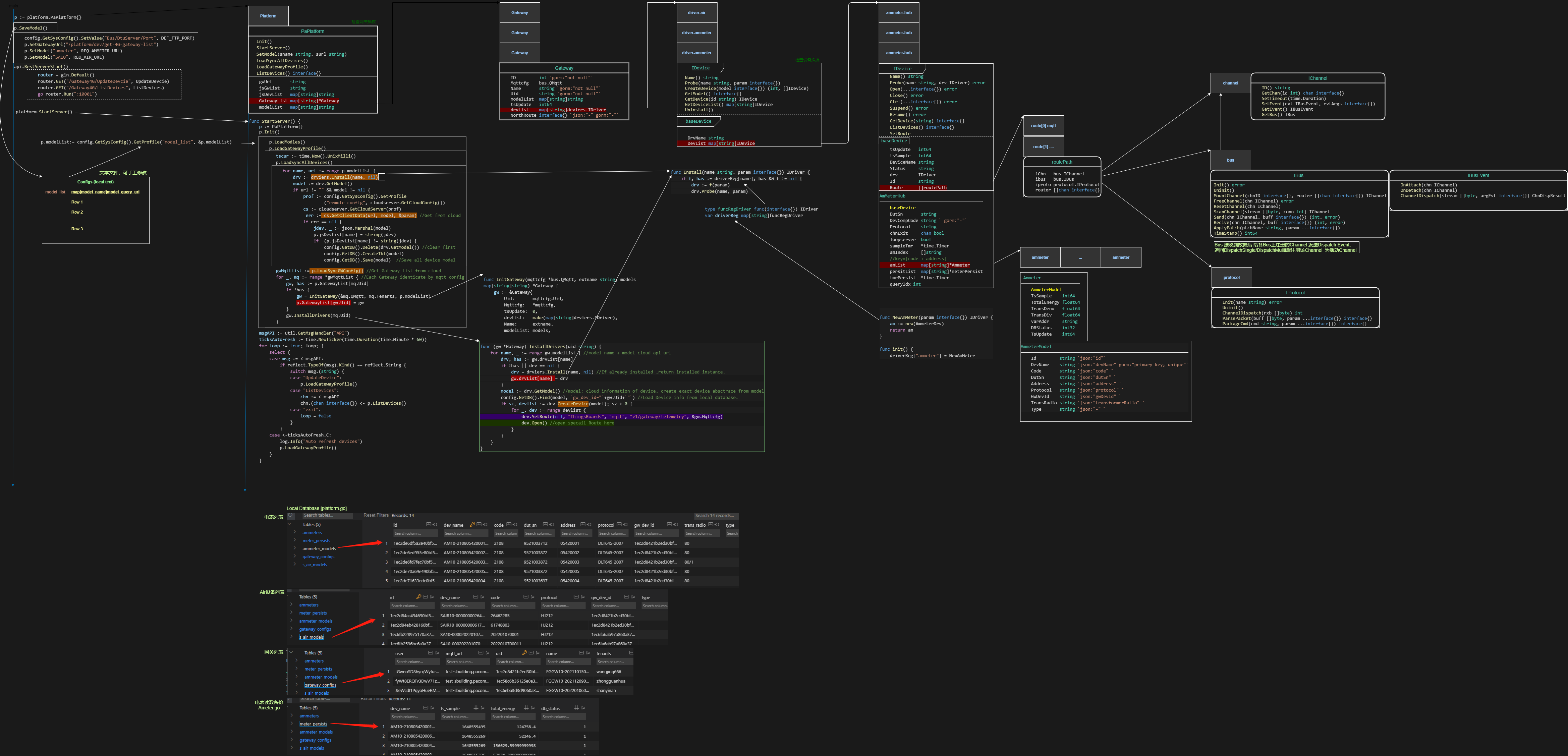Click refresh icon in 电表列表 database panel
The width and height of the screenshot is (1568, 756).
click(x=290, y=515)
